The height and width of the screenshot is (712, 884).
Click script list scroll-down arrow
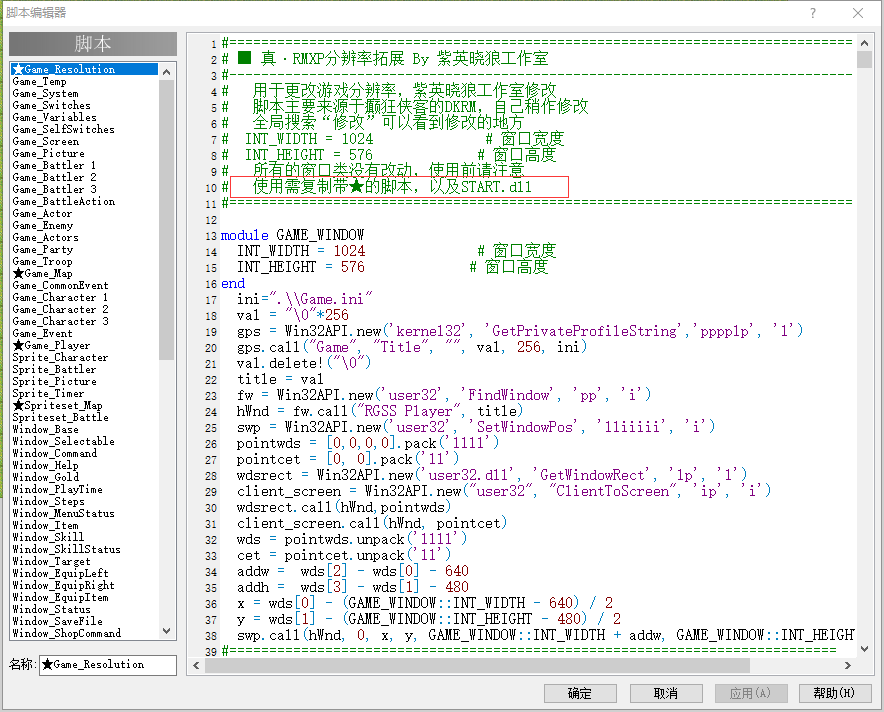[166, 631]
